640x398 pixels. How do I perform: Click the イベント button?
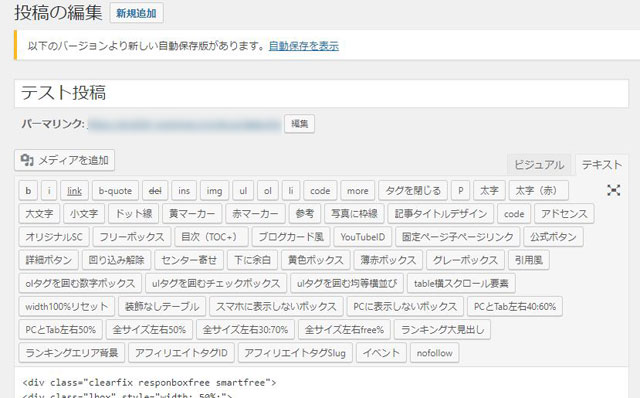point(381,353)
